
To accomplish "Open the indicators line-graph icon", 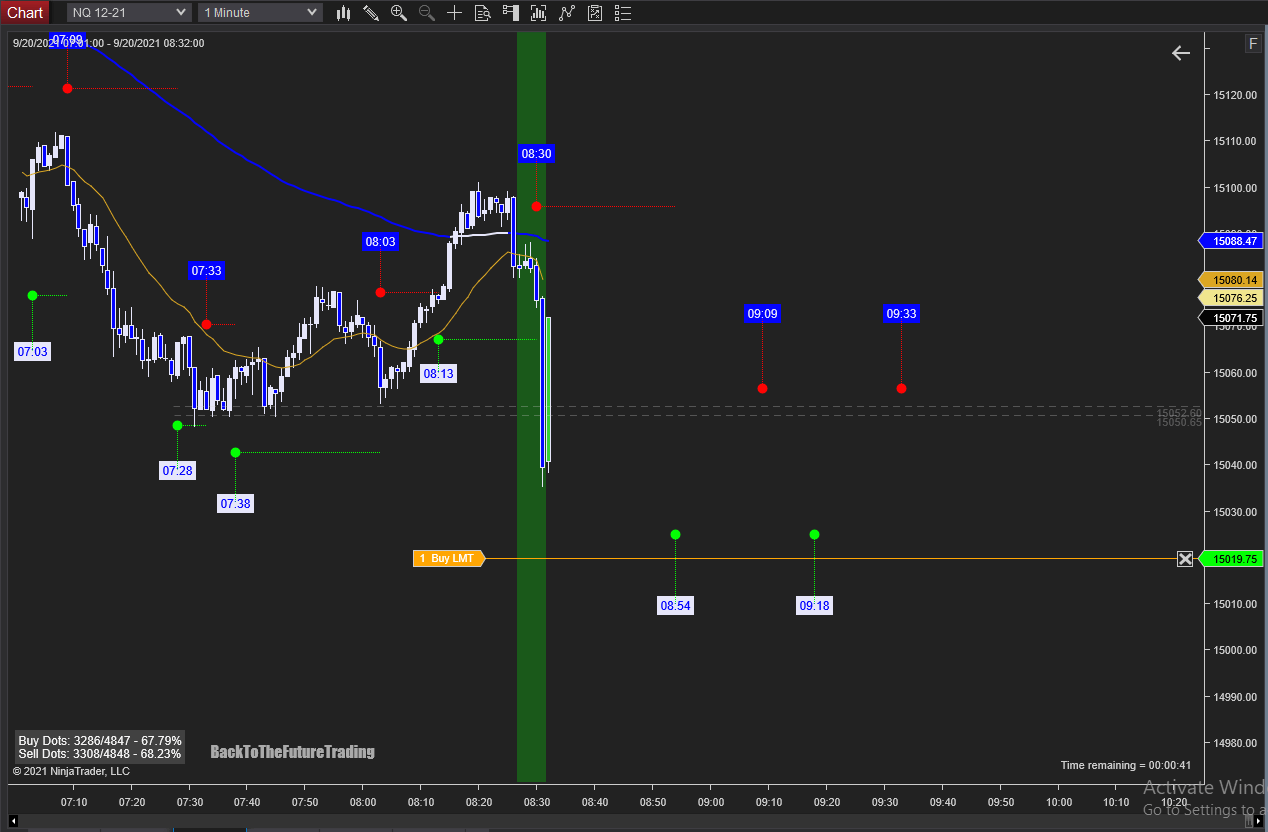I will pyautogui.click(x=567, y=13).
